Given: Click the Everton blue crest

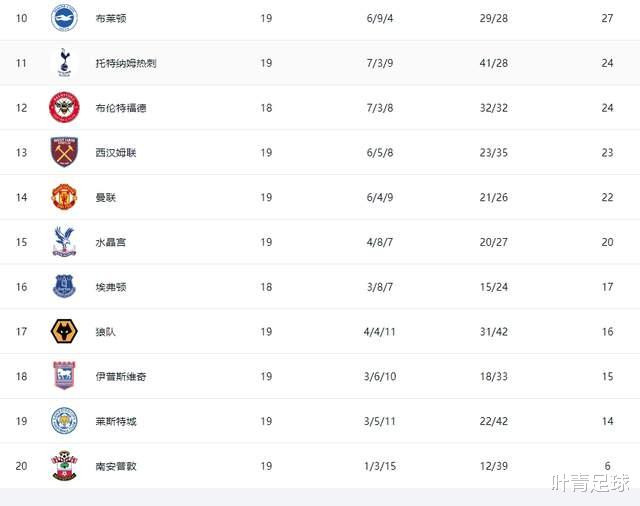Looking at the screenshot, I should coord(64,286).
